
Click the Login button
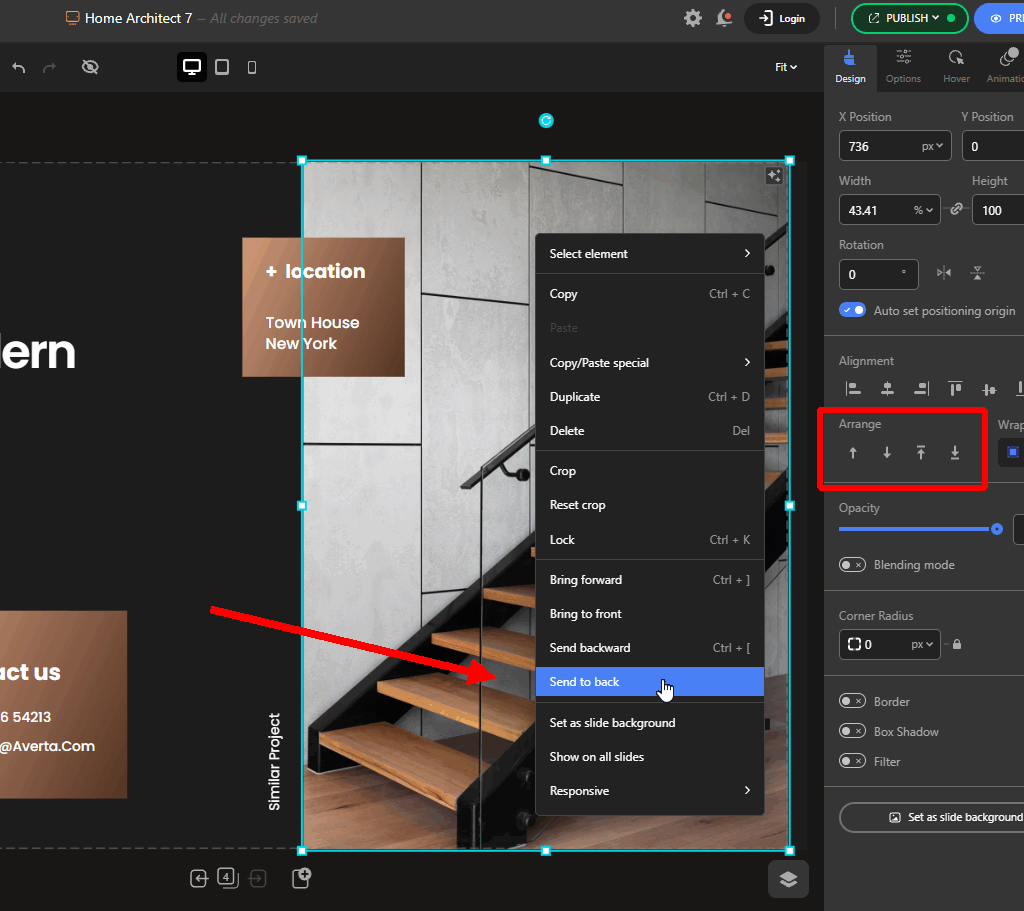coord(782,18)
